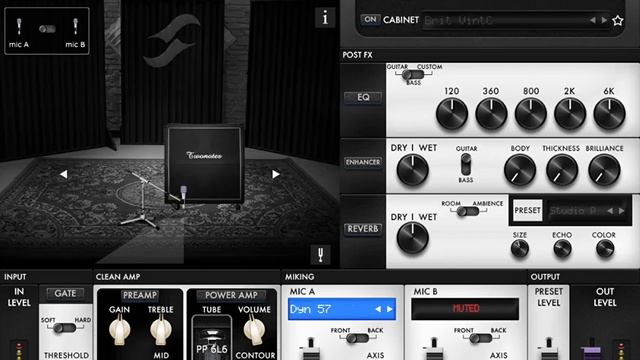Click the INPUT section header
The width and height of the screenshot is (640, 360).
[15, 277]
